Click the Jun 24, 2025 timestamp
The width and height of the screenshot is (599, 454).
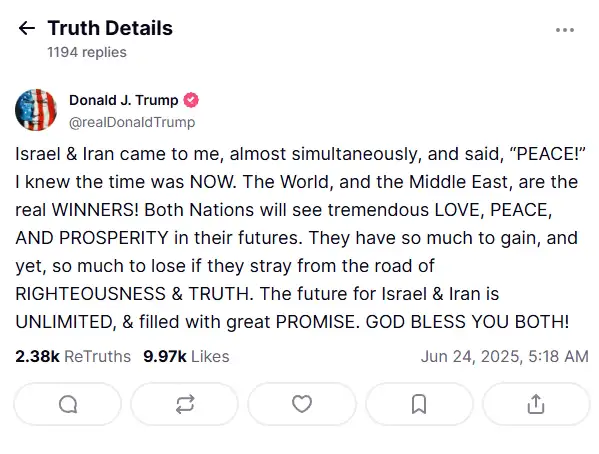point(505,357)
